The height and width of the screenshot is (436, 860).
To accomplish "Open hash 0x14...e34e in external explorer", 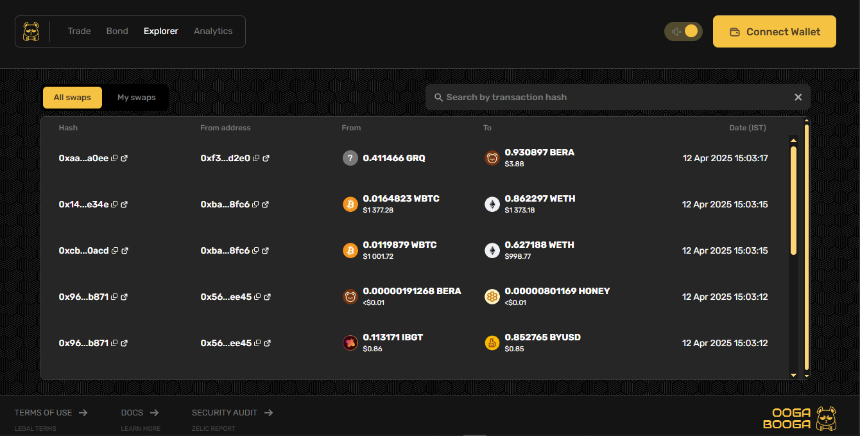I will 124,204.
